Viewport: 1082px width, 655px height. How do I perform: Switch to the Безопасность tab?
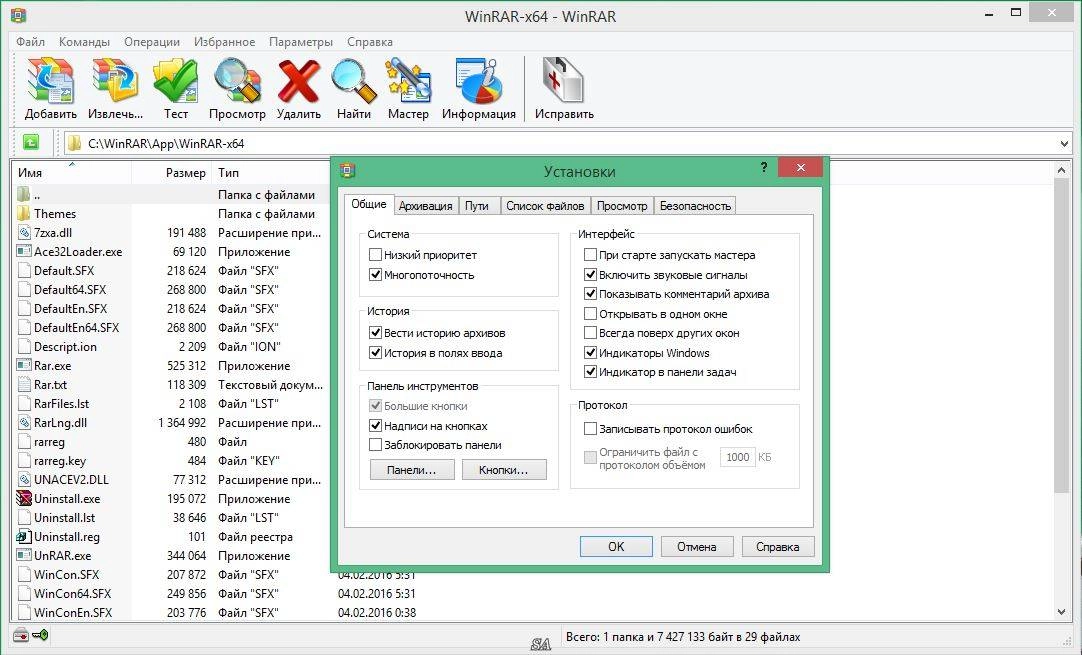pyautogui.click(x=695, y=206)
